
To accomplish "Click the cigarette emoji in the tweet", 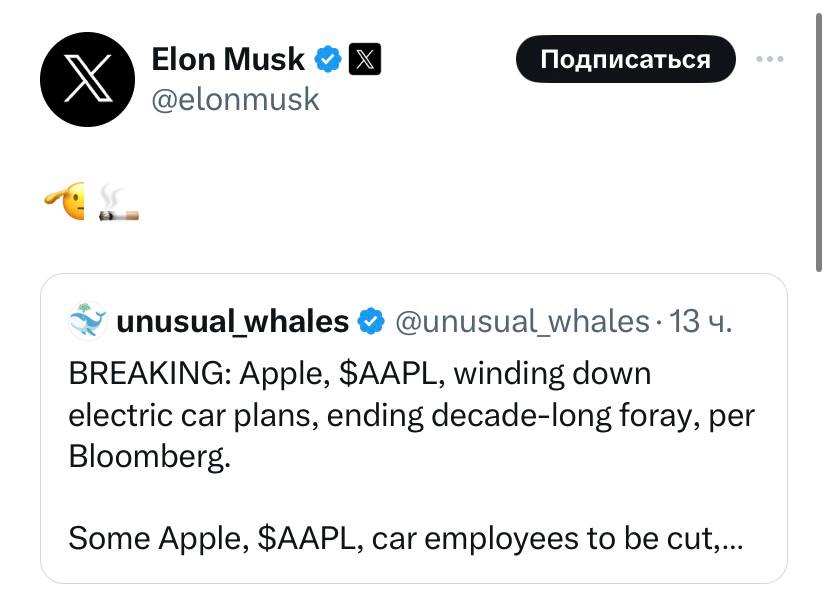I will (118, 203).
